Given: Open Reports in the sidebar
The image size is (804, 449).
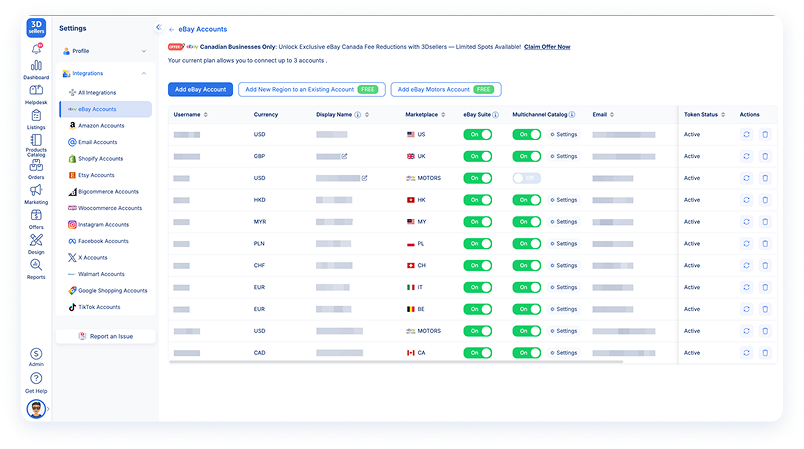Looking at the screenshot, I should pos(36,270).
